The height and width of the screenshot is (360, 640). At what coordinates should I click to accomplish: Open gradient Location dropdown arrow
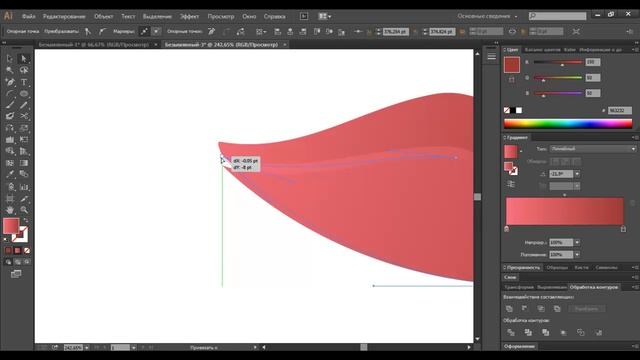[x=577, y=255]
